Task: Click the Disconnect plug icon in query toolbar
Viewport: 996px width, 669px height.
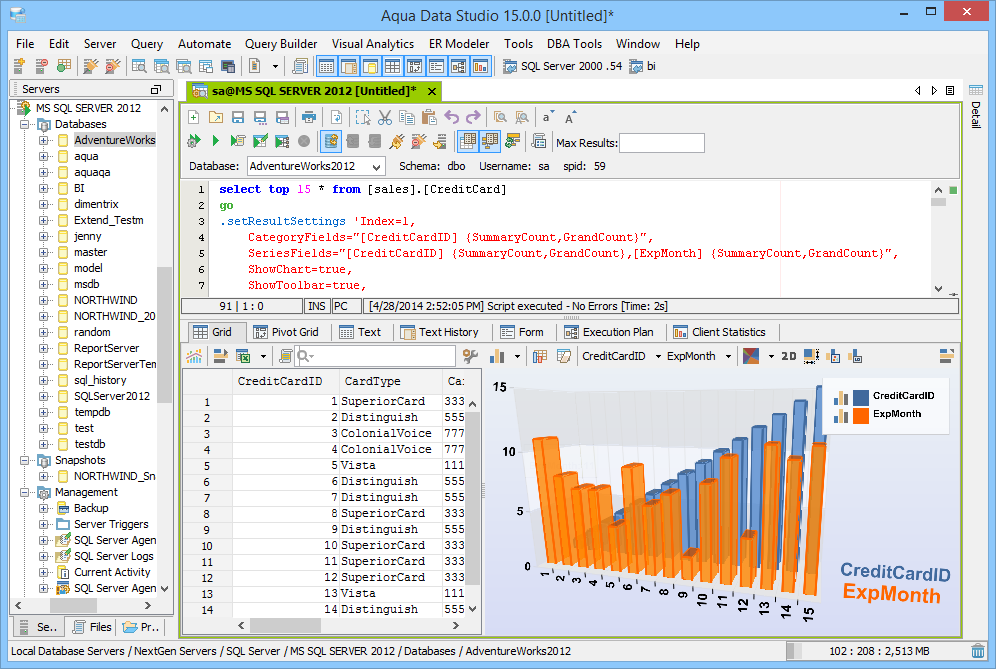Action: click(419, 141)
